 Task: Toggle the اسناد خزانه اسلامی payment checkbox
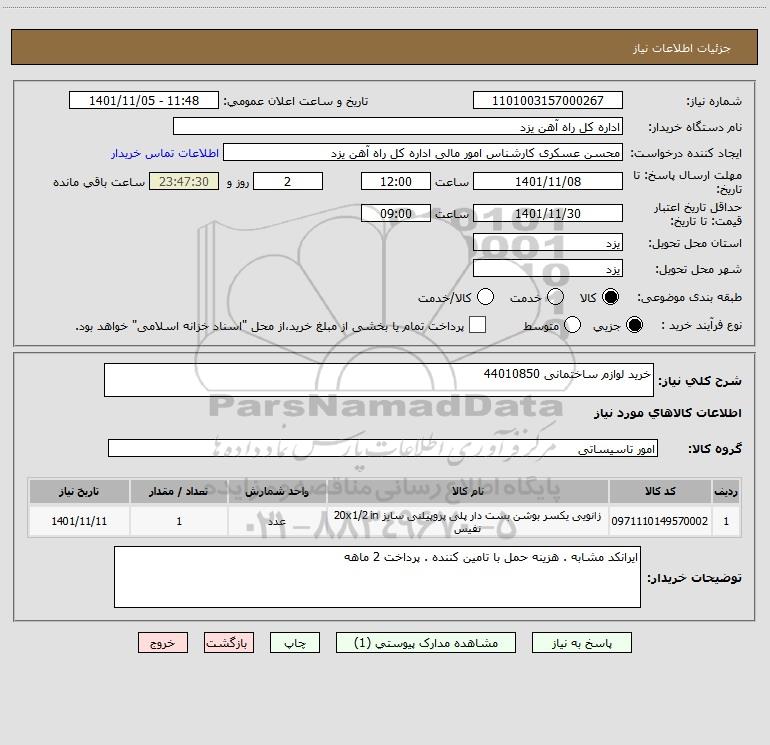tap(477, 325)
